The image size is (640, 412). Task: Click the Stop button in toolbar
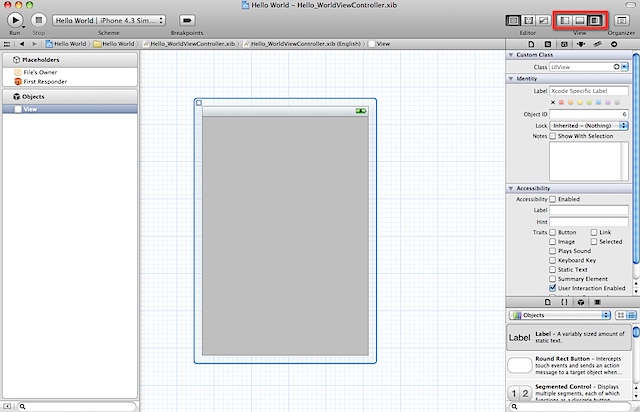(x=39, y=20)
